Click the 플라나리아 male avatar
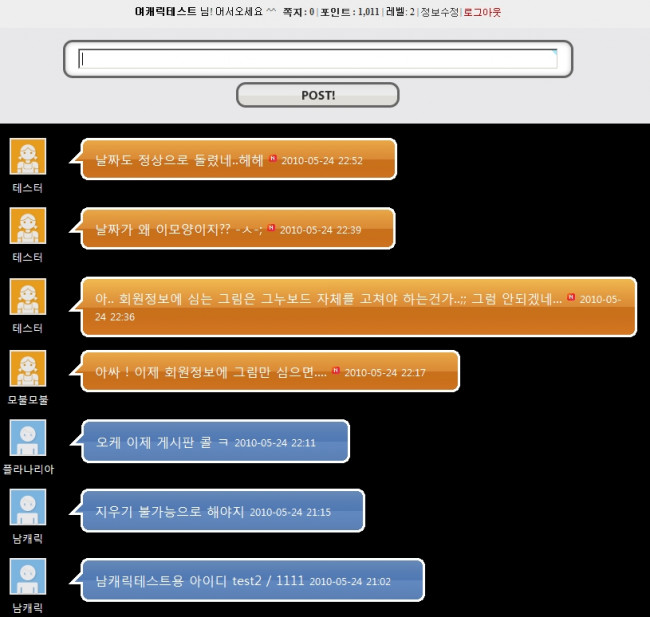This screenshot has height=617, width=650. click(28, 437)
